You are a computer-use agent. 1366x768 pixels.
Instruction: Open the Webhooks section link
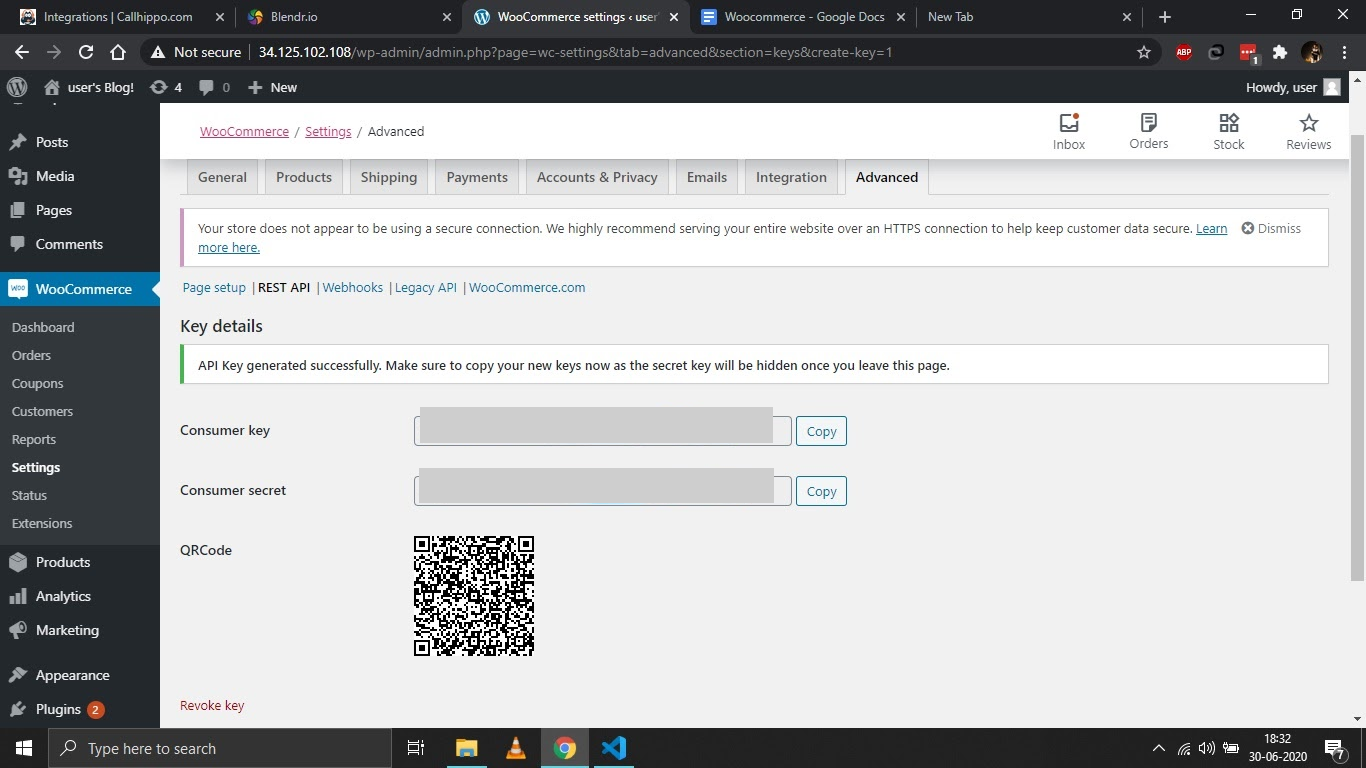pos(352,287)
